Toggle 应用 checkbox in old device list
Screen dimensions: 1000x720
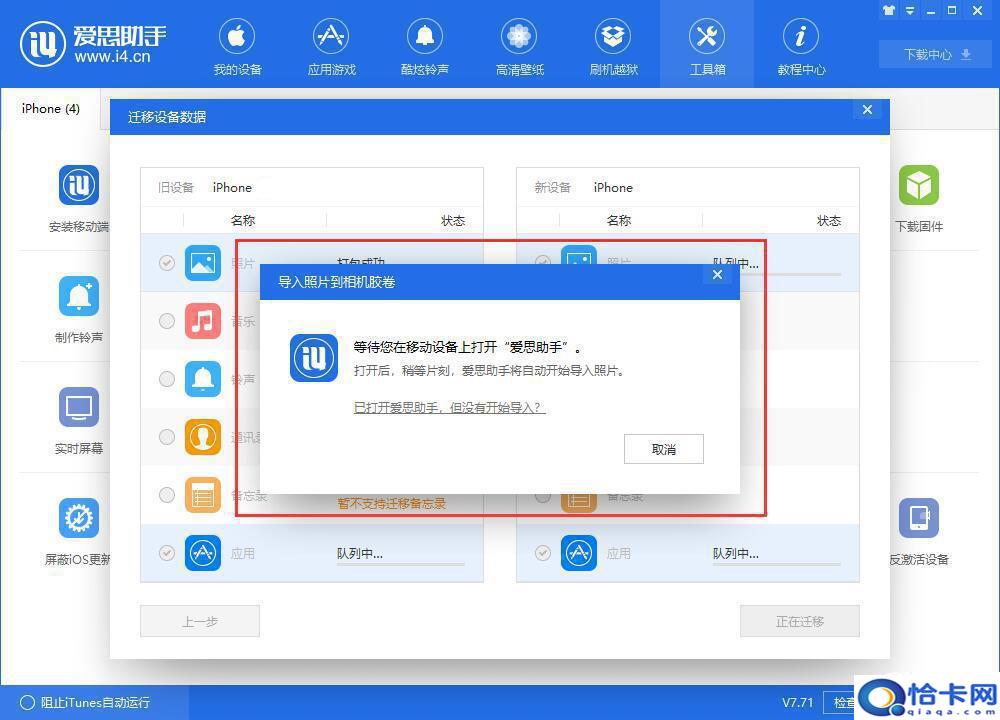(166, 553)
